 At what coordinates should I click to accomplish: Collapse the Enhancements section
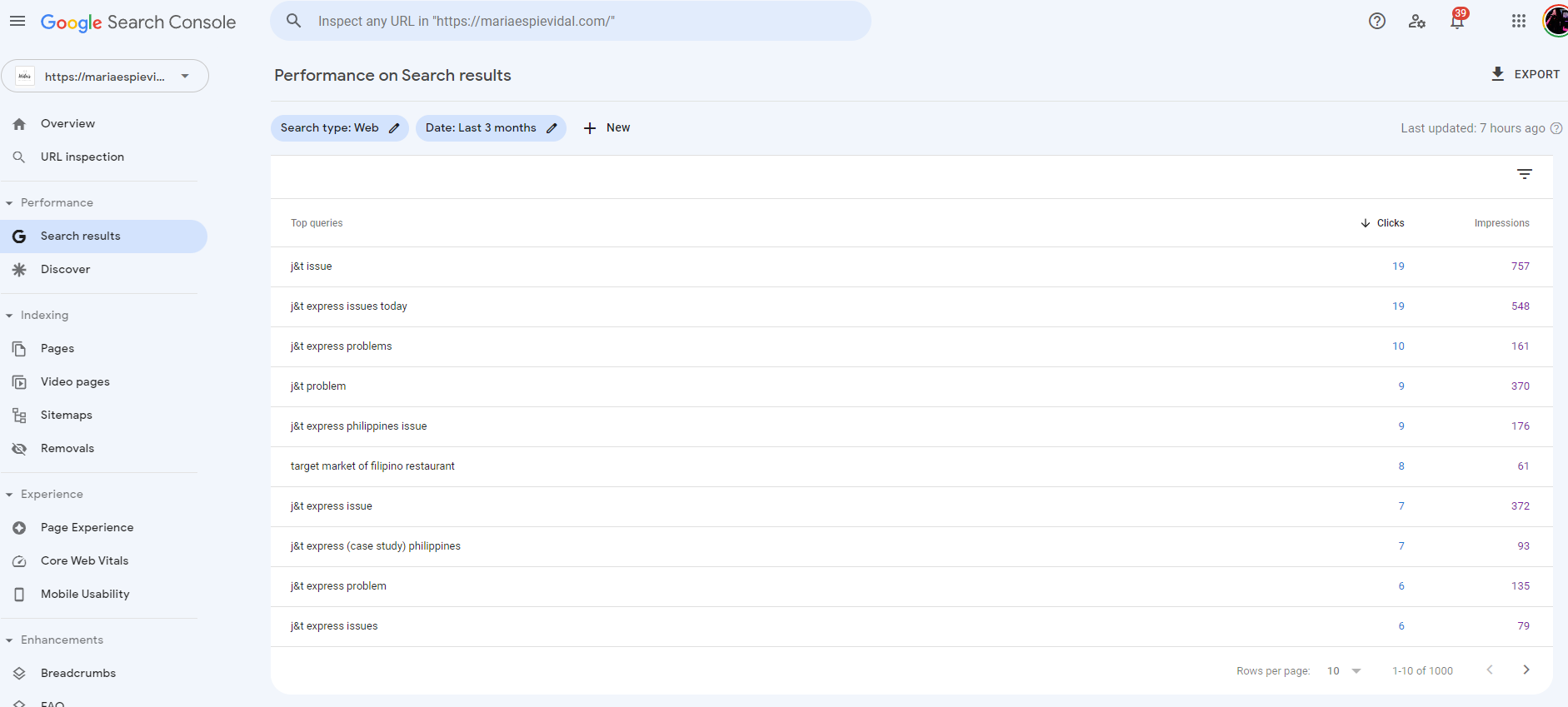9,640
